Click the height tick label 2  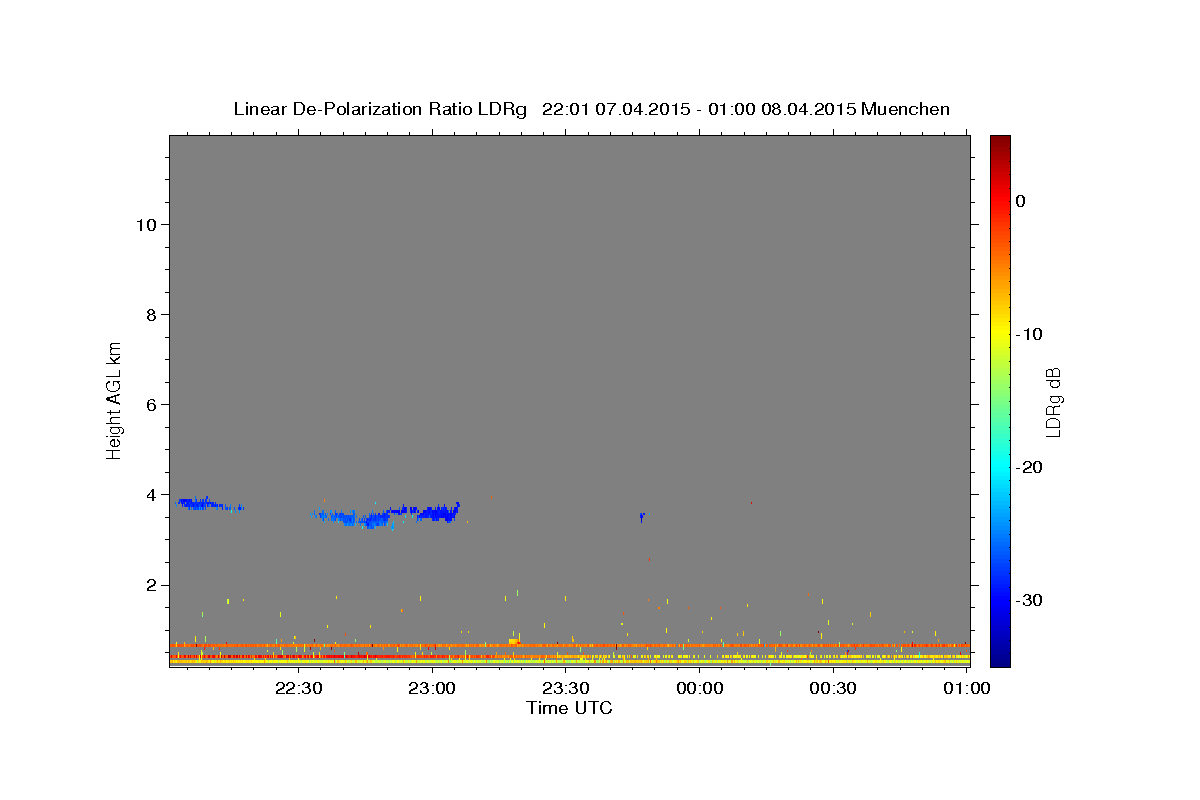click(152, 584)
